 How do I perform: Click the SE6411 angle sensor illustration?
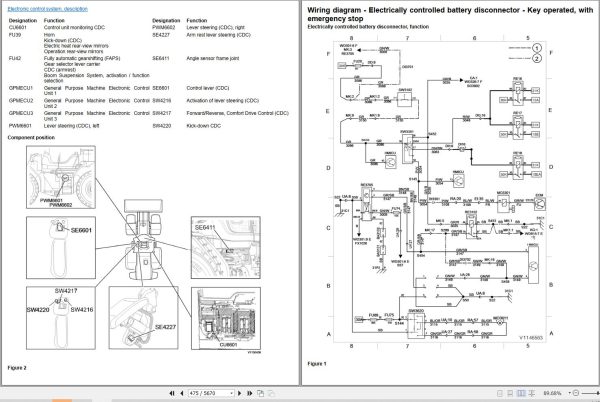[x=226, y=247]
